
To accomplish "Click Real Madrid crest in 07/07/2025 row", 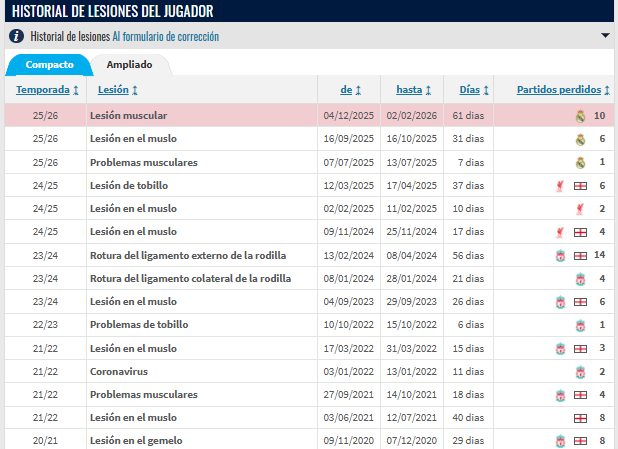I will pyautogui.click(x=580, y=162).
